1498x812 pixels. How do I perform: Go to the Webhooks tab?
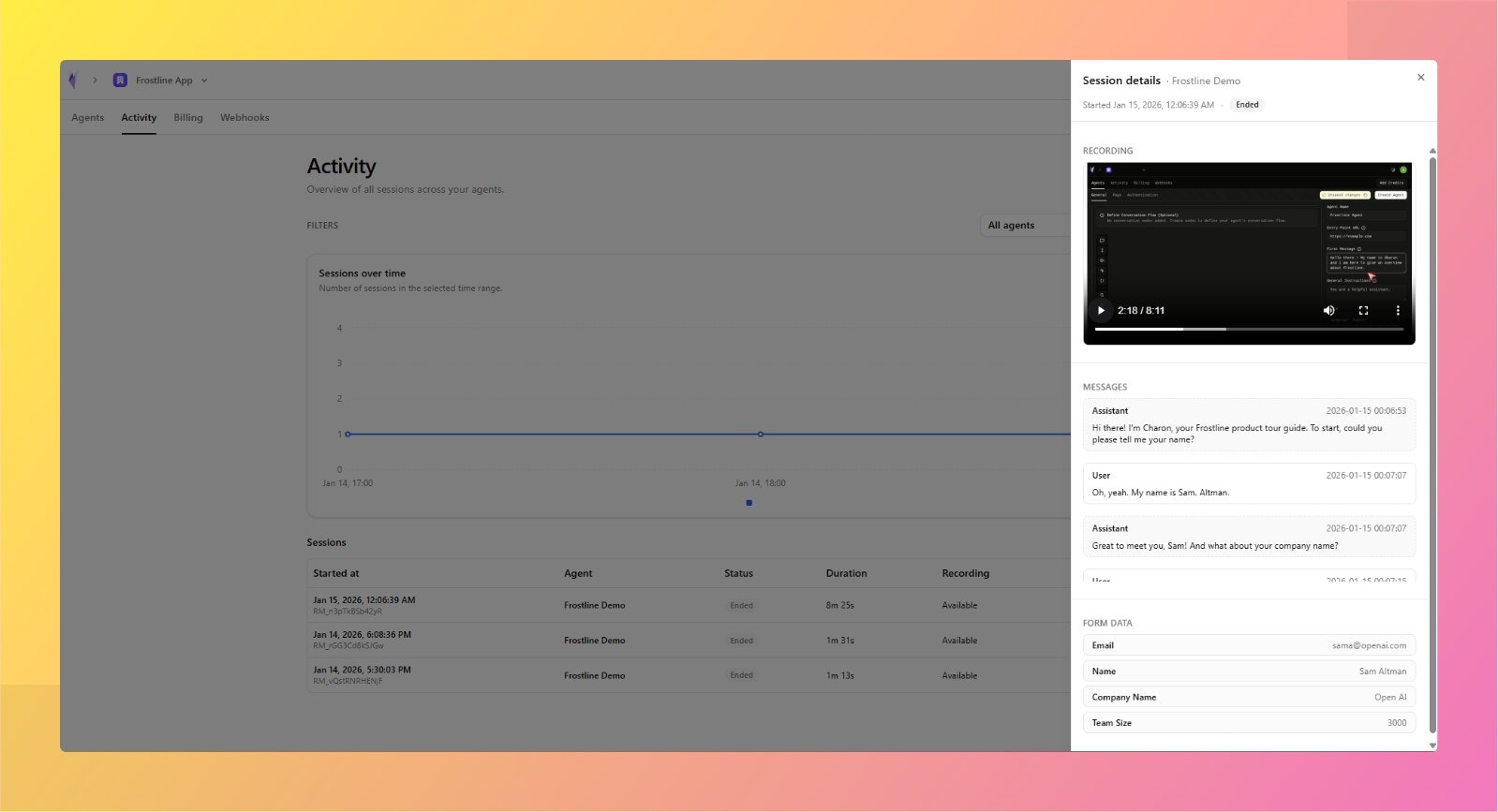click(x=245, y=117)
